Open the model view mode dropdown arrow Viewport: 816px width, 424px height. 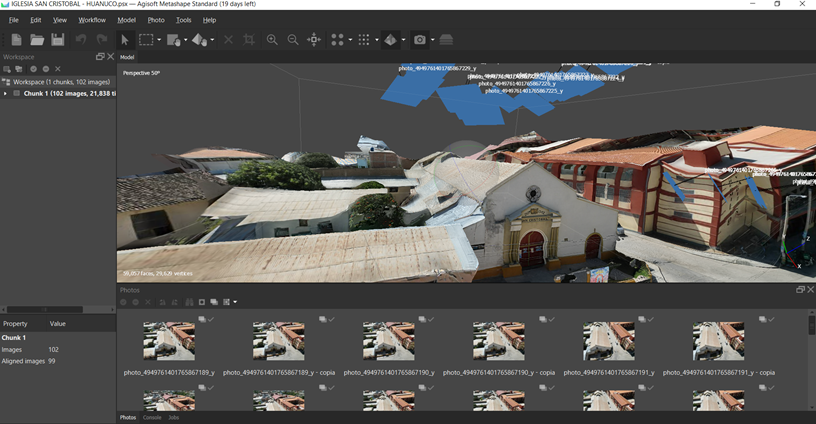[403, 40]
